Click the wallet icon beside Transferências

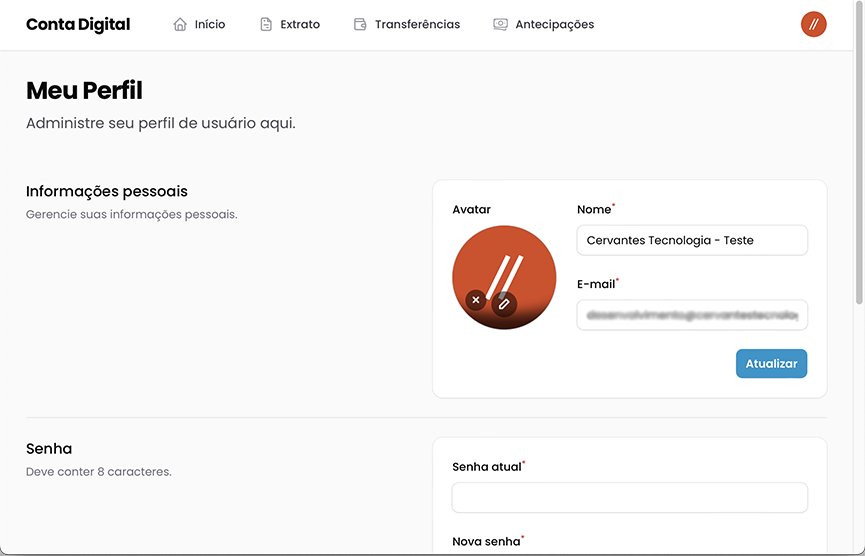click(360, 25)
